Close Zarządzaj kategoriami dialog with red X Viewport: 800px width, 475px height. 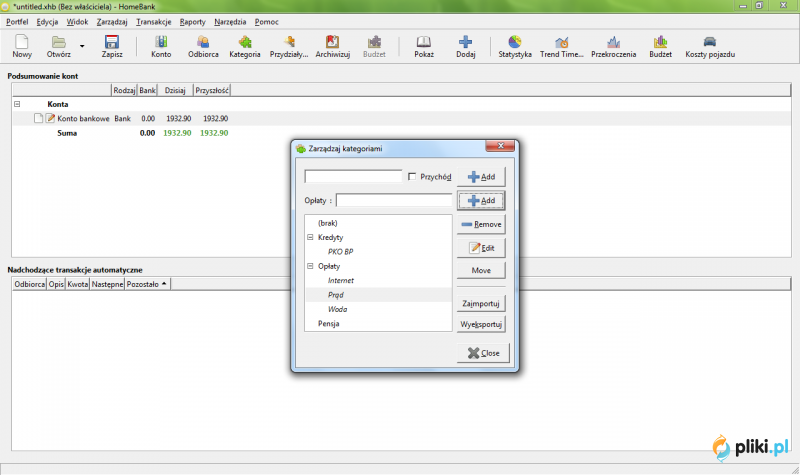pos(500,146)
